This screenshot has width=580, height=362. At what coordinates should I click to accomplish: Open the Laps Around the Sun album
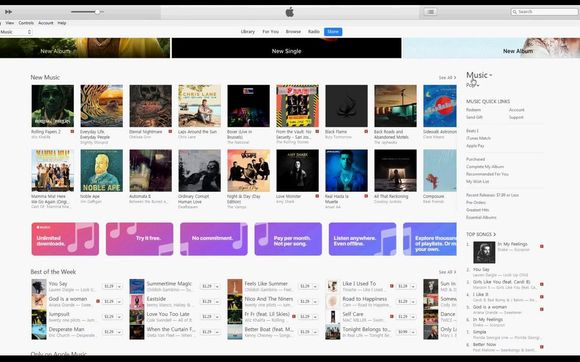click(x=199, y=106)
